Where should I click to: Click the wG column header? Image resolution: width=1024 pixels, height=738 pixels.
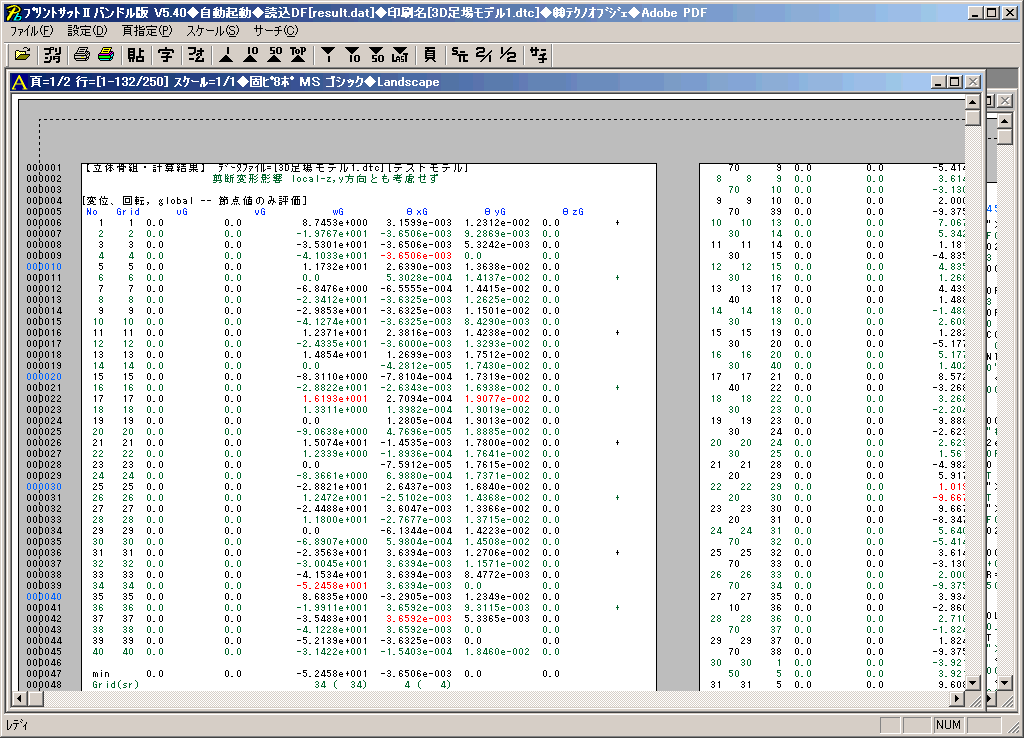338,212
